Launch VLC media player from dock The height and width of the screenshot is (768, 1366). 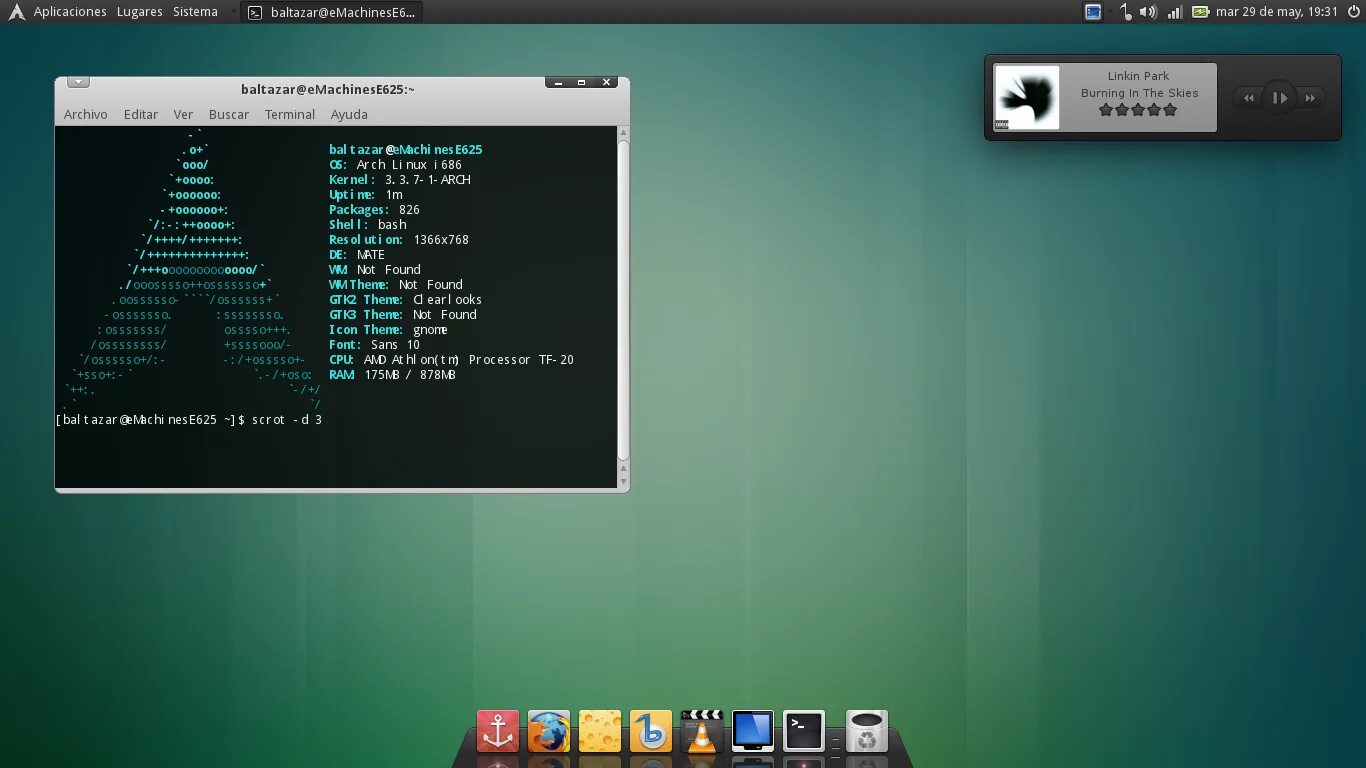pyautogui.click(x=702, y=731)
